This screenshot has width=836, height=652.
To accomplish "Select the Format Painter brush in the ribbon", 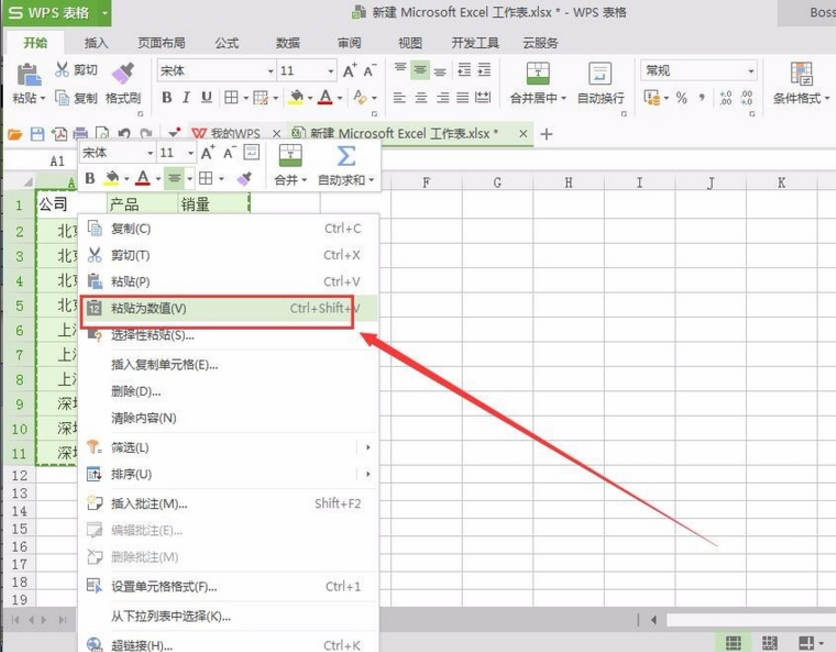I will (x=123, y=74).
